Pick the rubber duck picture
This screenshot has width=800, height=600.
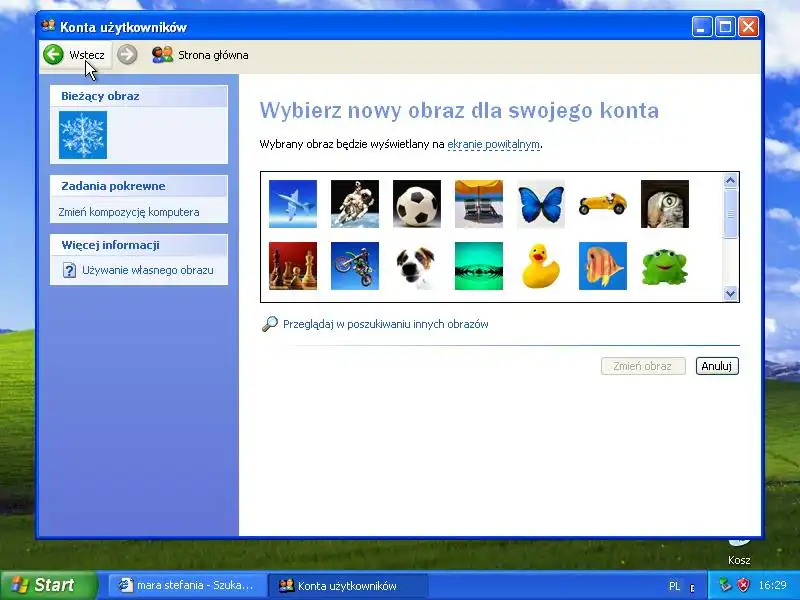[541, 266]
